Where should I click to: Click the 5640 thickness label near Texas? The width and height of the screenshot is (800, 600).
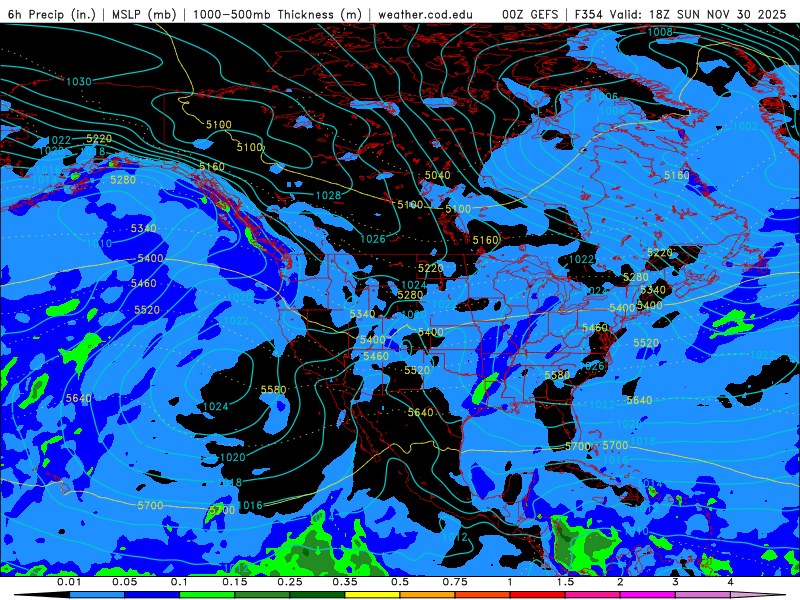[420, 412]
